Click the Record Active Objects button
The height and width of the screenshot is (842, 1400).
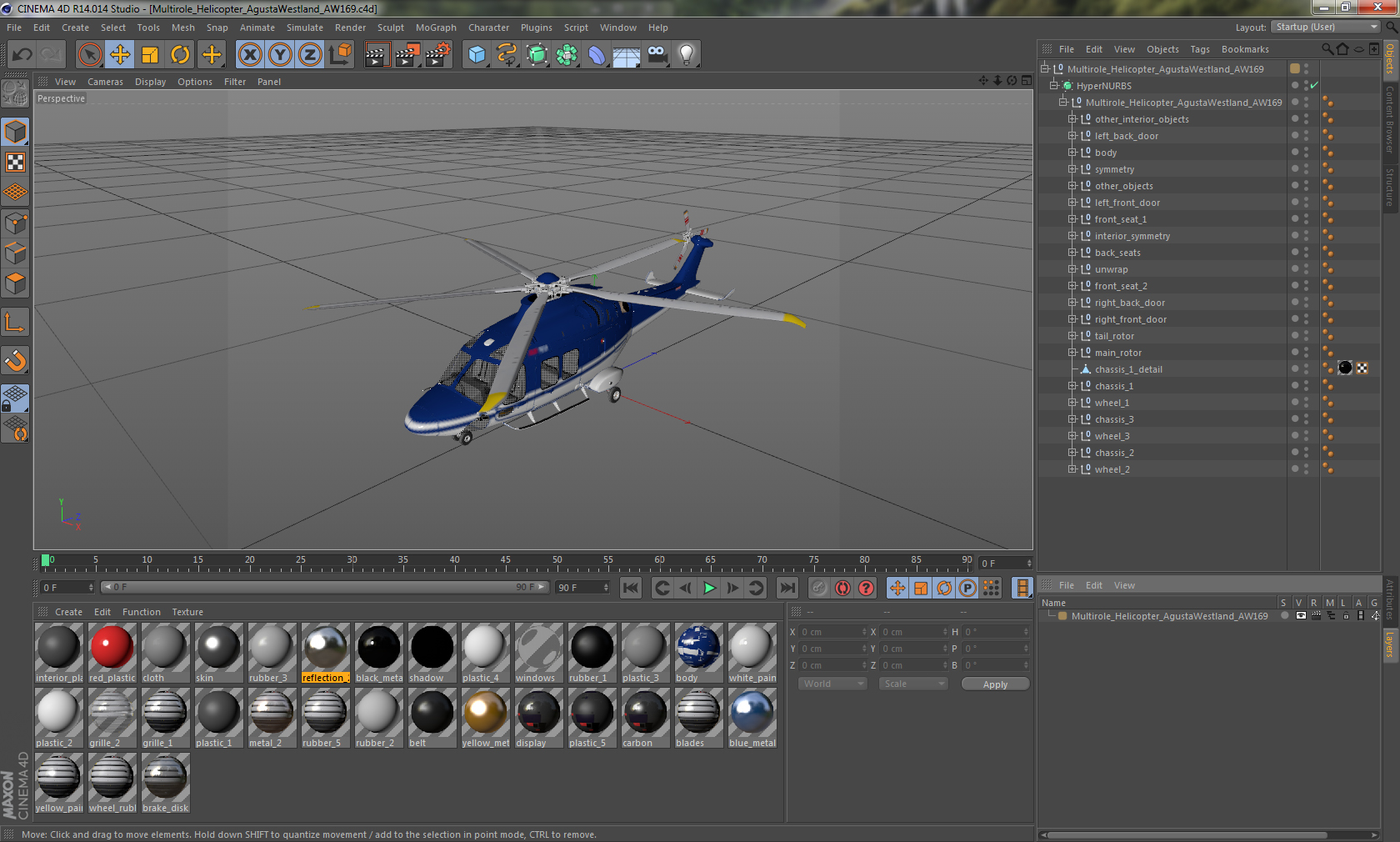click(x=819, y=588)
